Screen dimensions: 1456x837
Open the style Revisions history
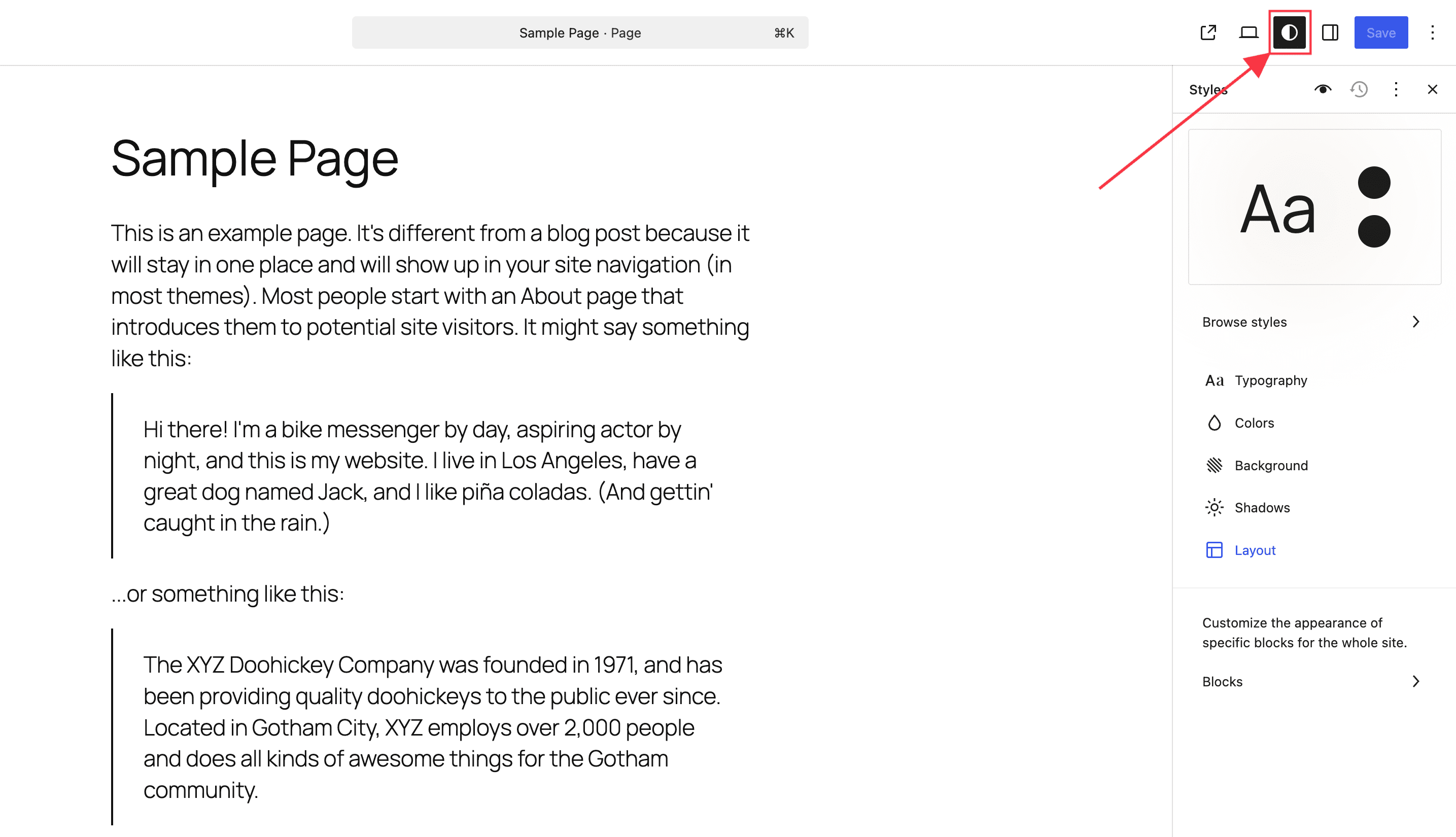tap(1359, 90)
